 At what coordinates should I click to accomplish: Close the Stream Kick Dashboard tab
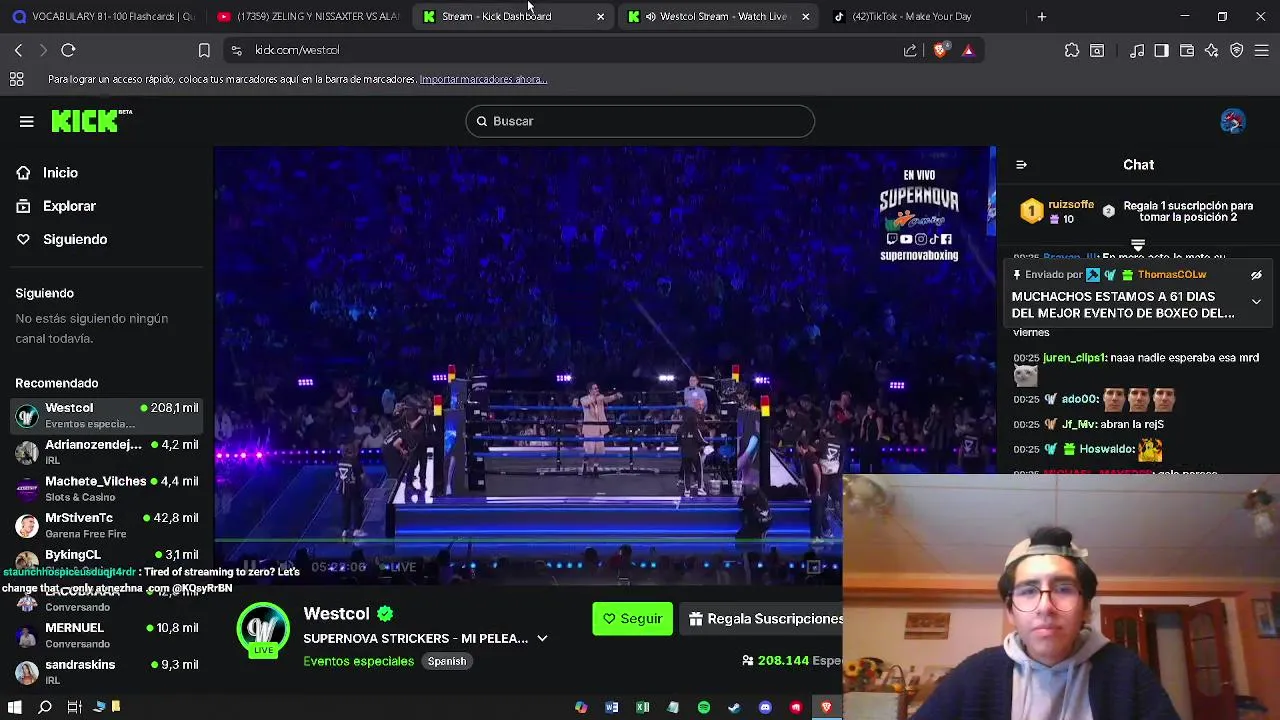point(600,16)
